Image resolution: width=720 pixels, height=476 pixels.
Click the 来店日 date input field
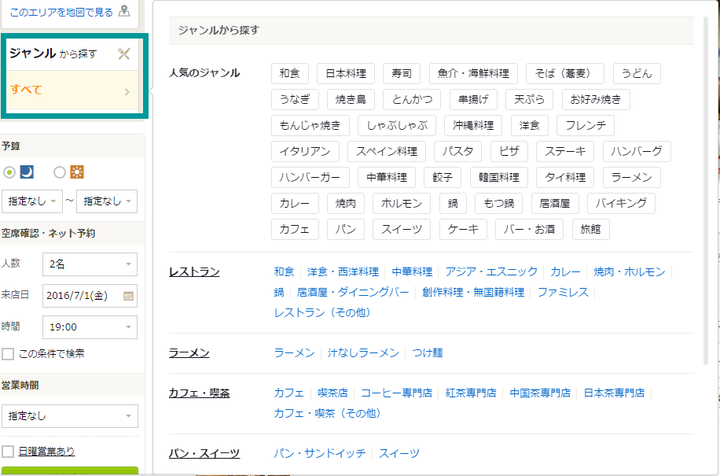[x=90, y=296]
